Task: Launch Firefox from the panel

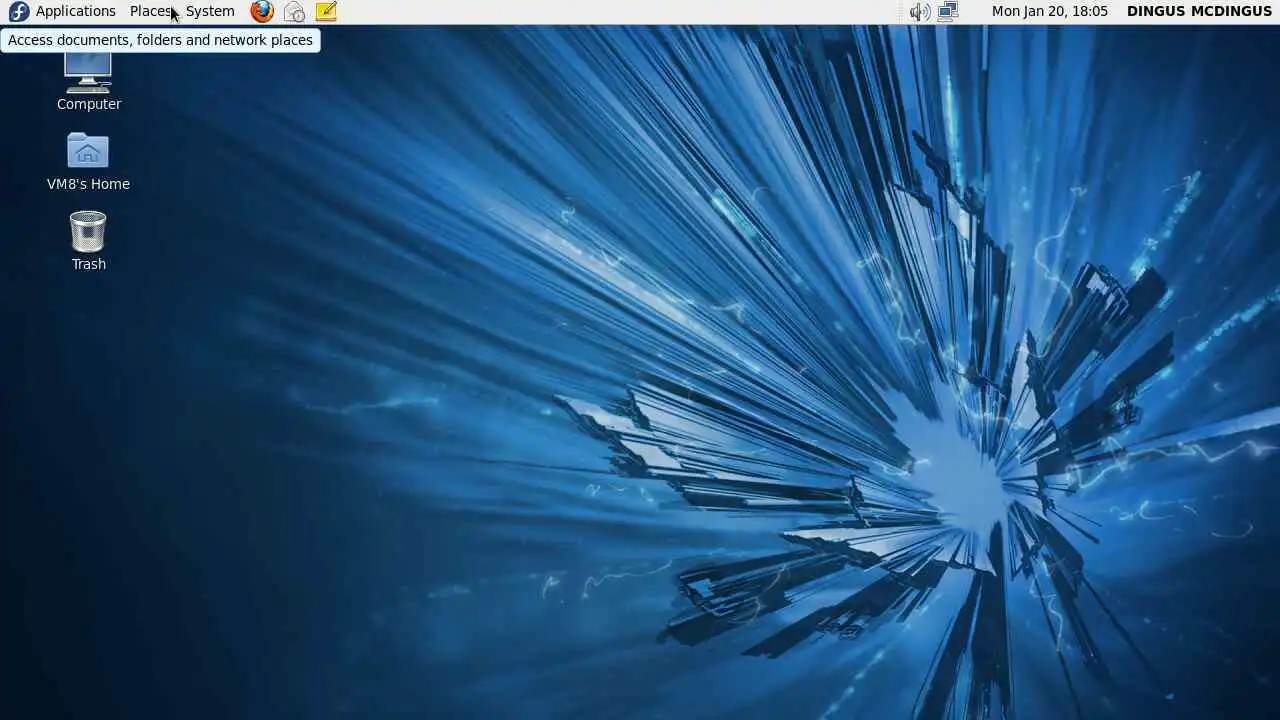Action: pyautogui.click(x=262, y=11)
